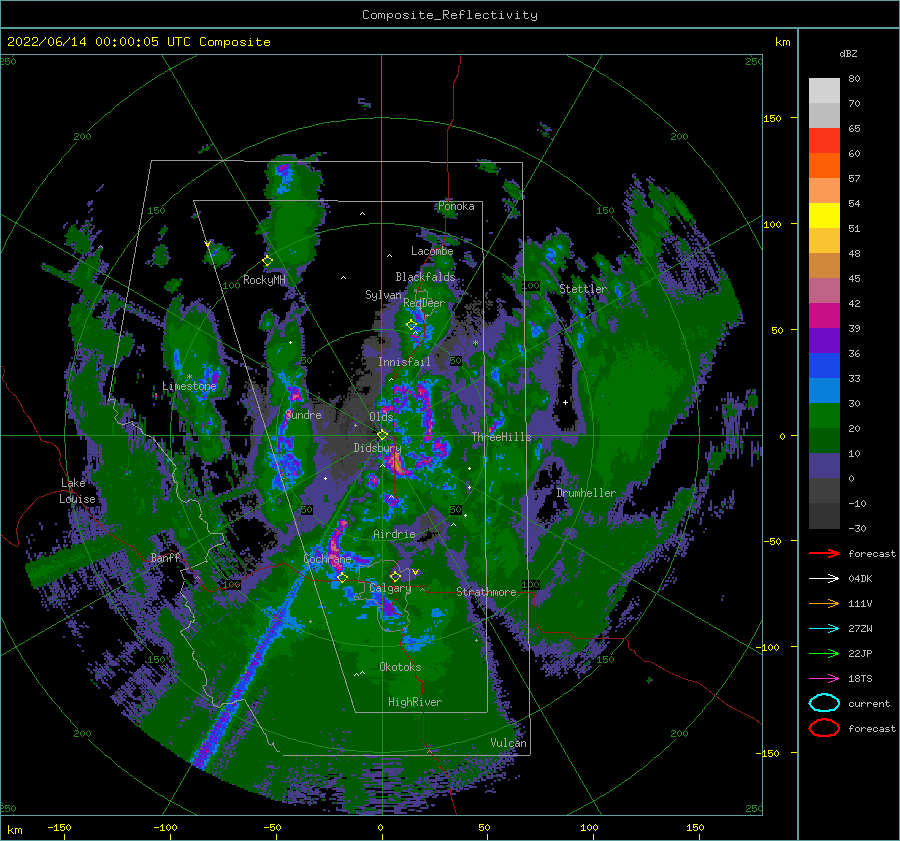The width and height of the screenshot is (900, 841).
Task: Click the red forecast arrow legend icon
Action: (824, 553)
